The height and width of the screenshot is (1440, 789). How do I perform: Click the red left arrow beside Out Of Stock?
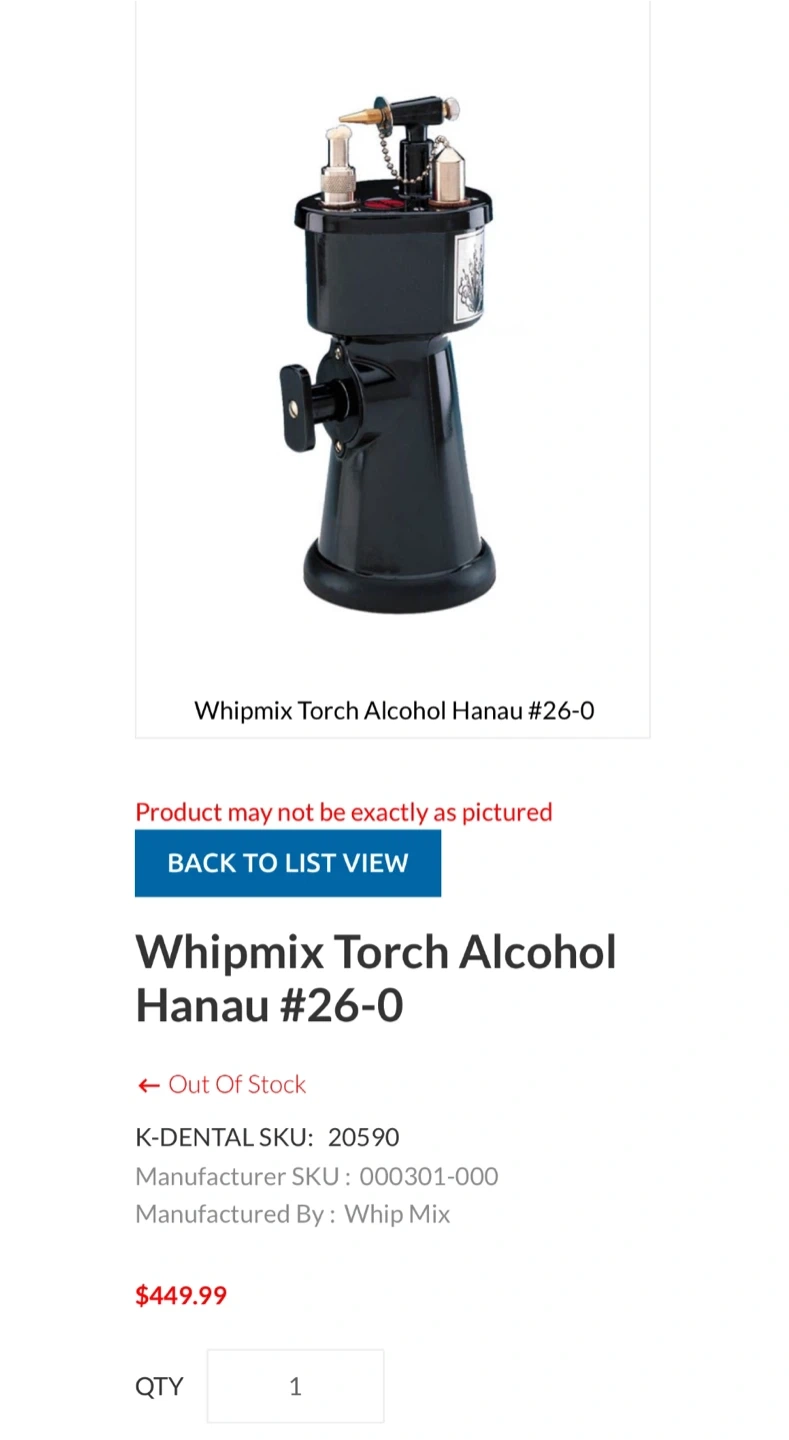(x=149, y=1085)
